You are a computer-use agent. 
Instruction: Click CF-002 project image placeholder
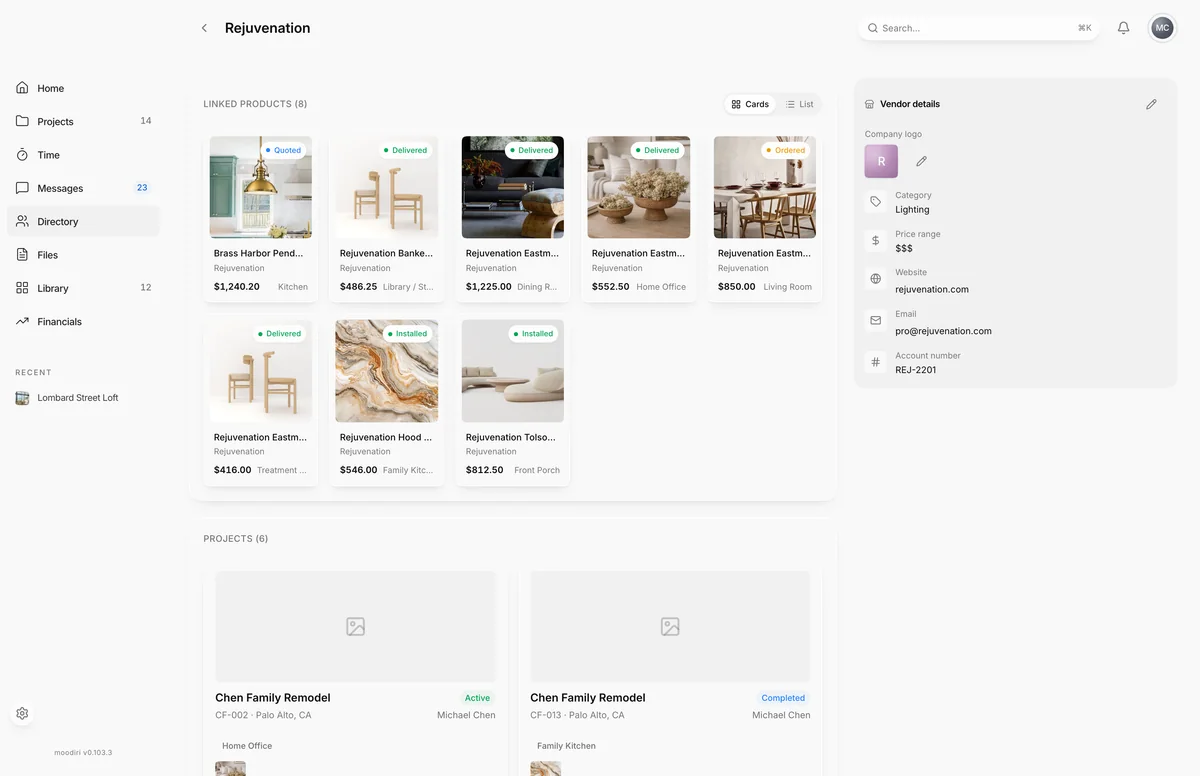(x=355, y=627)
